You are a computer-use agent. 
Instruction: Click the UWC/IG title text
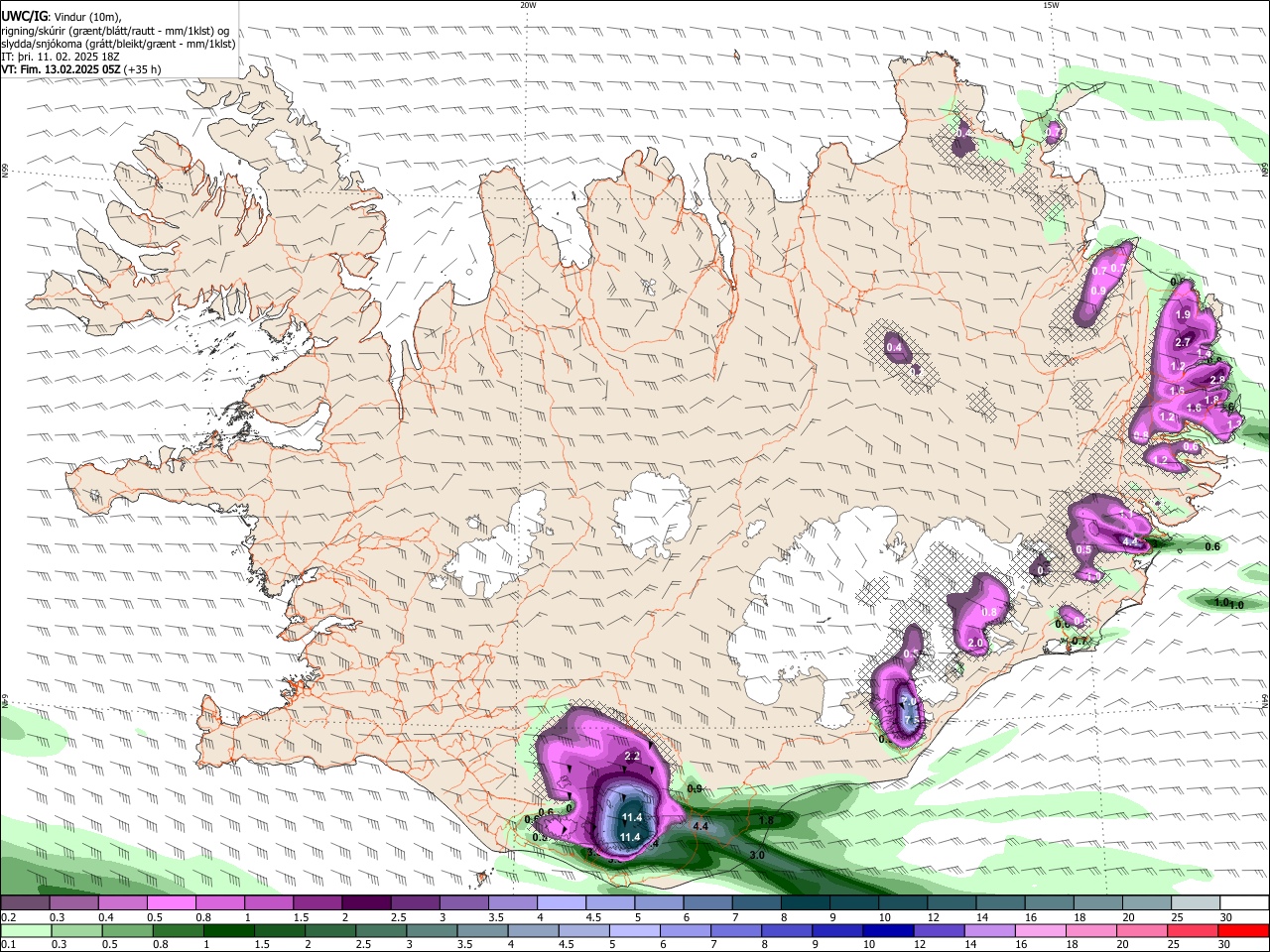tap(24, 17)
